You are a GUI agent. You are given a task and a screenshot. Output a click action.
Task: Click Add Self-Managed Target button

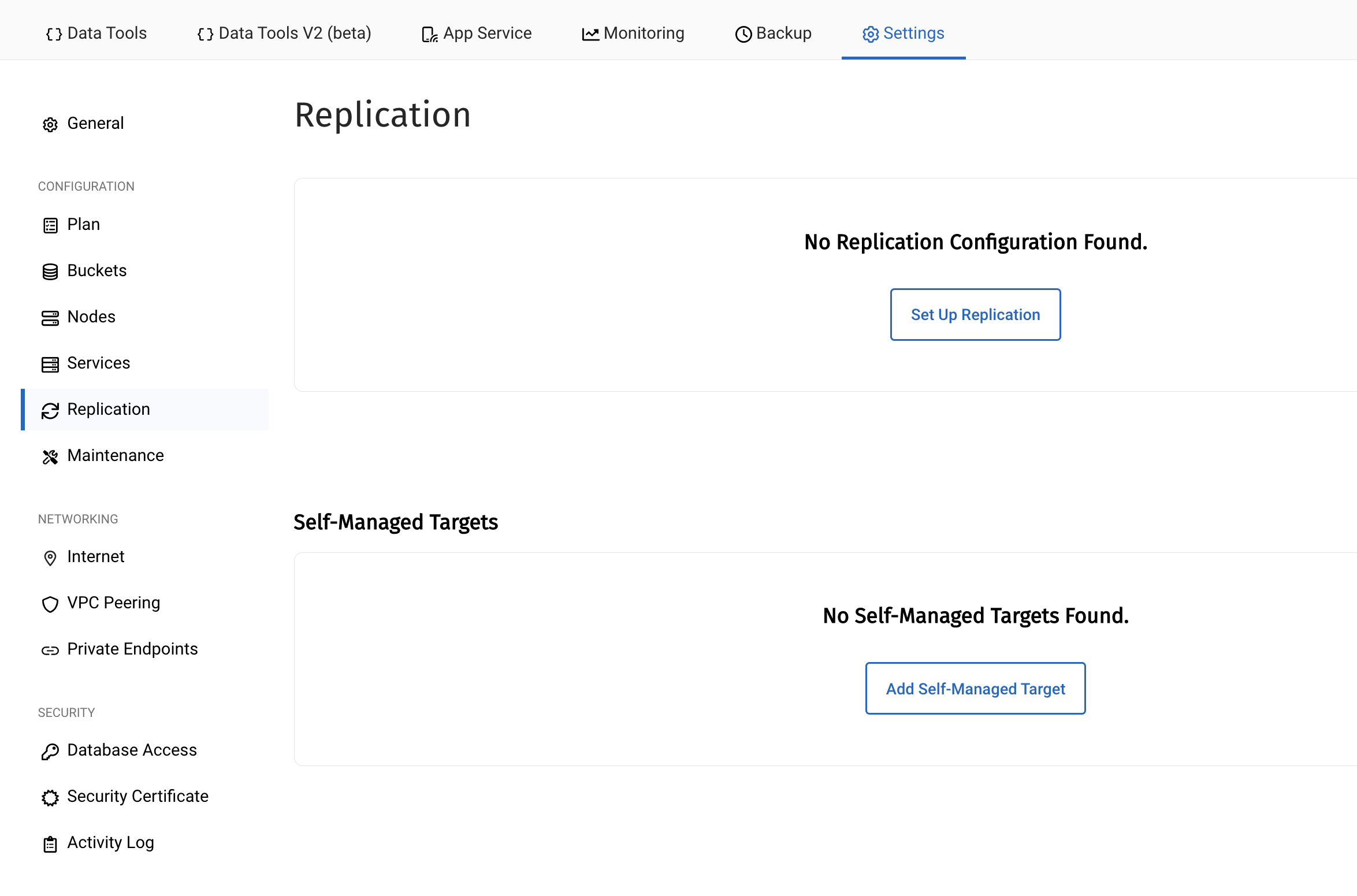(975, 688)
